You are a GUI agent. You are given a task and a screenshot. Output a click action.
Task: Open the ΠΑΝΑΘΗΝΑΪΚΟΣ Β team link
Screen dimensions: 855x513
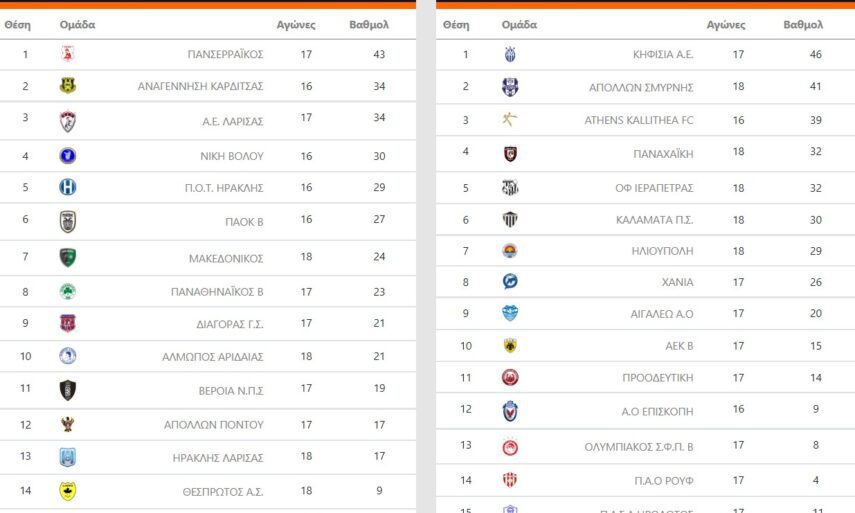tap(217, 292)
